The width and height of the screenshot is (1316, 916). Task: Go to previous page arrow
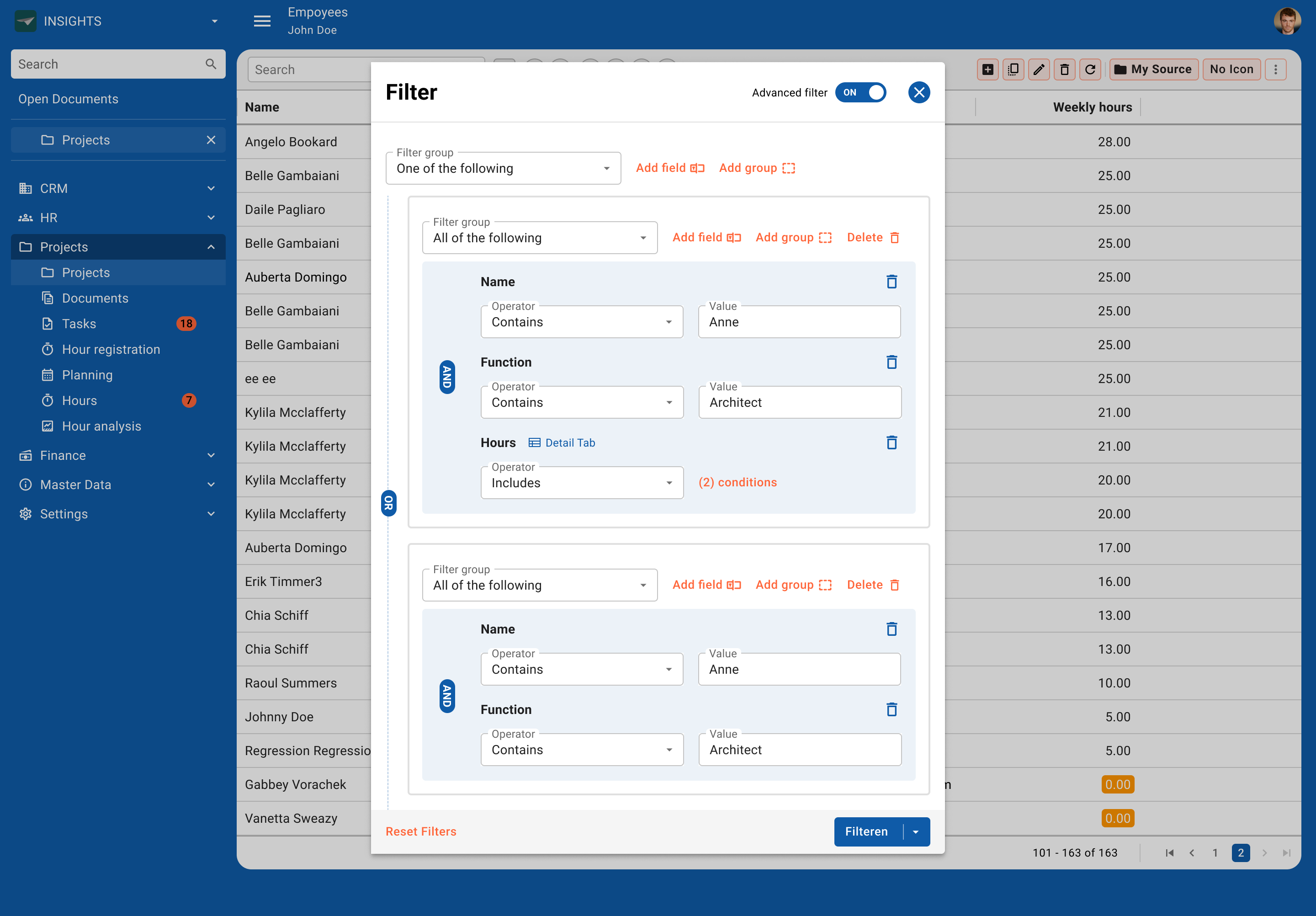tap(1192, 853)
